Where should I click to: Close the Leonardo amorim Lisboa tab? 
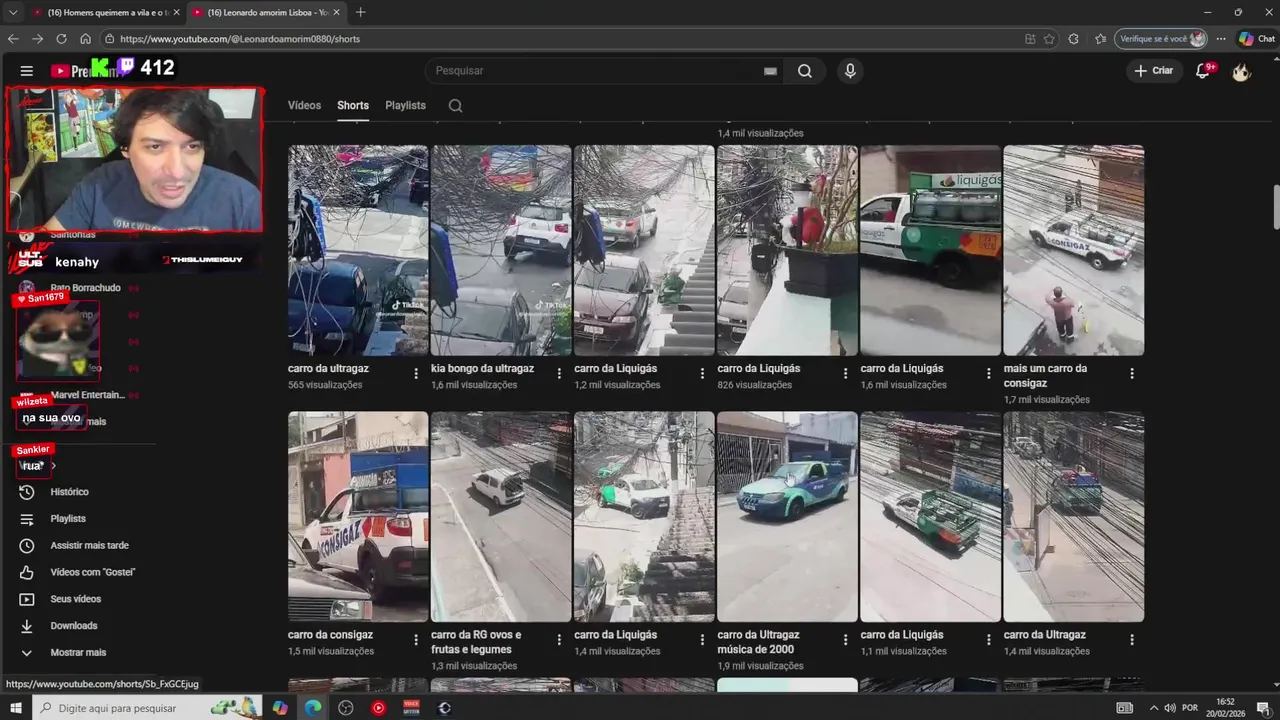[336, 12]
